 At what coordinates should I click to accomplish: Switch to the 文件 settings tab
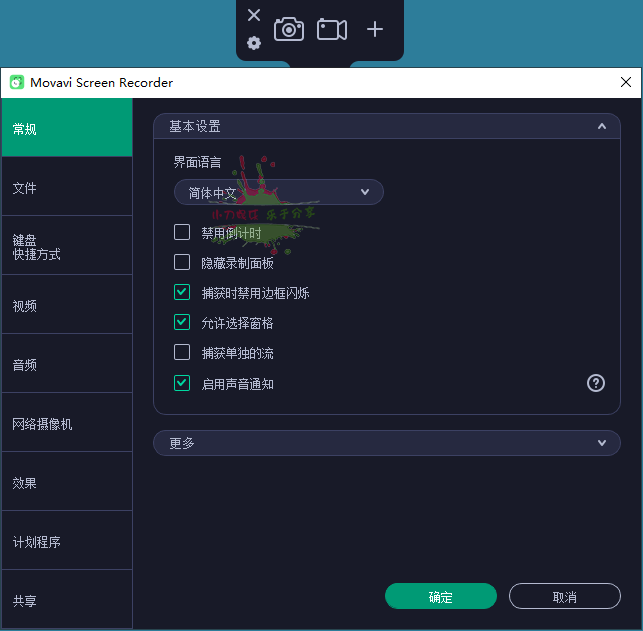pyautogui.click(x=66, y=188)
